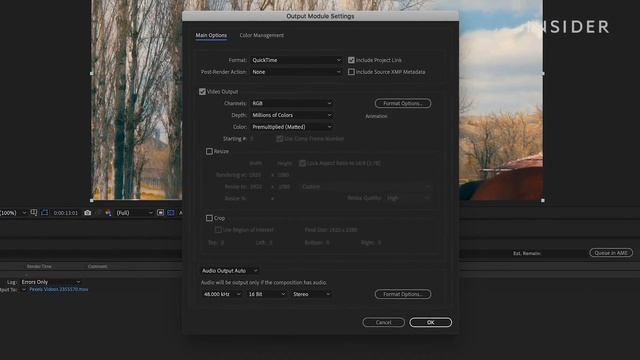
Task: Toggle the Video Output checkbox
Action: pos(202,91)
